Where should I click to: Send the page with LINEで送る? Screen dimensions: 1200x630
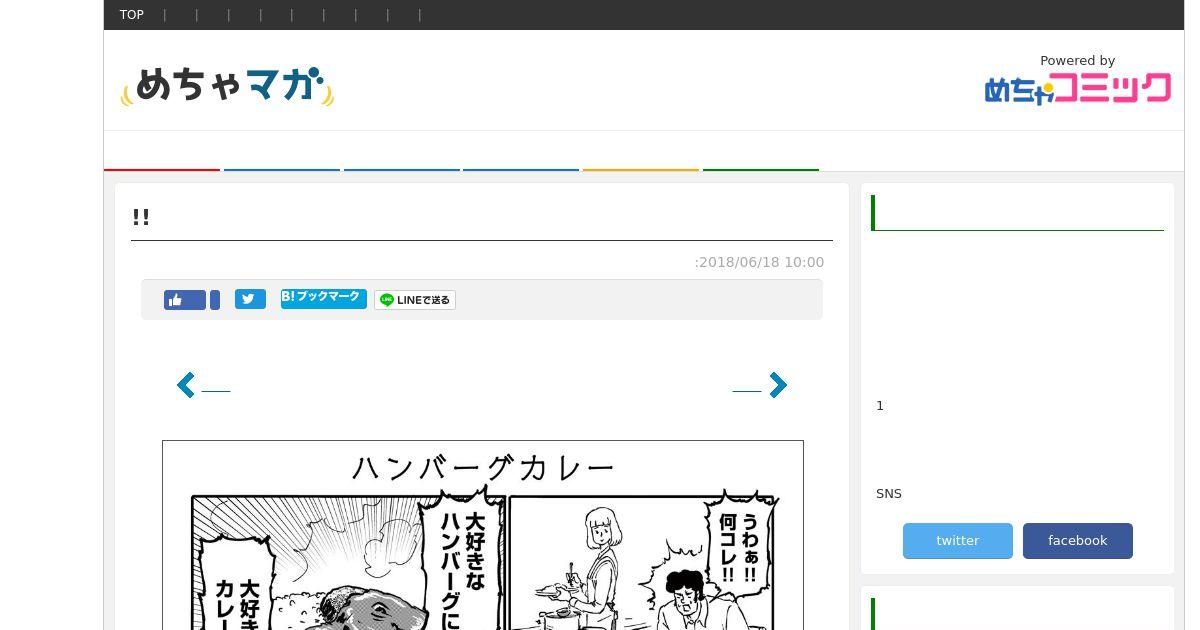click(415, 300)
